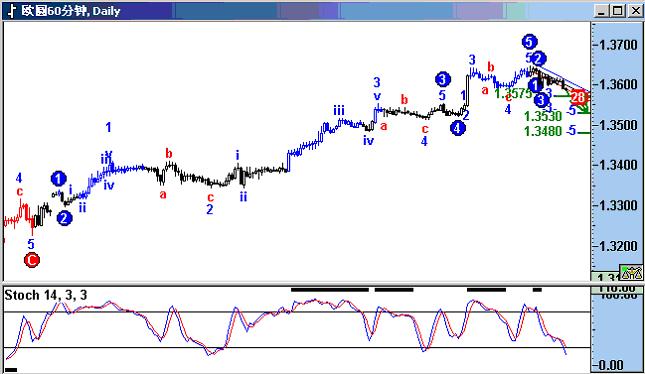The image size is (645, 374).
Task: Click the chart window title bar icon
Action: tap(12, 11)
